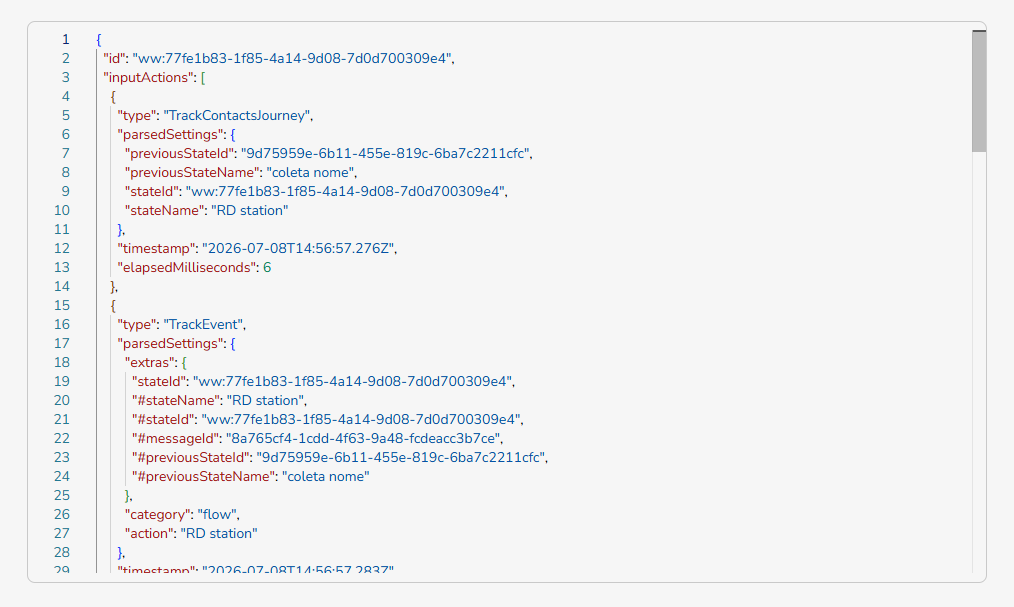1014x607 pixels.
Task: Click messageId value "8a765cf4-1cdd-4f63-9a48-fcdeacc3b7ce"
Action: coord(363,438)
